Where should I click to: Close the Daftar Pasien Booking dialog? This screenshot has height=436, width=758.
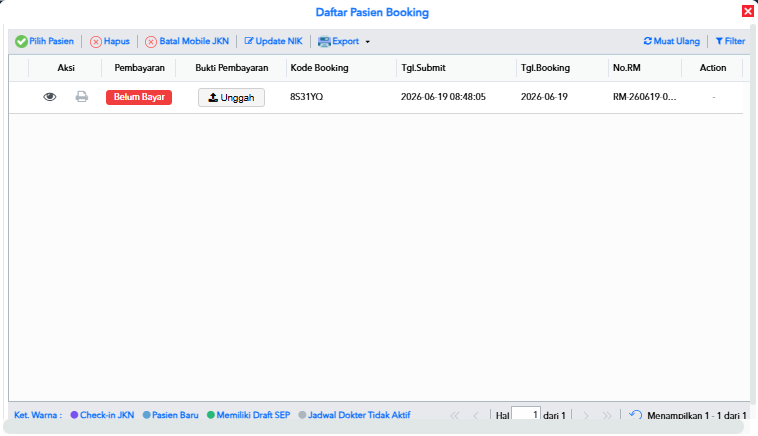pyautogui.click(x=748, y=11)
